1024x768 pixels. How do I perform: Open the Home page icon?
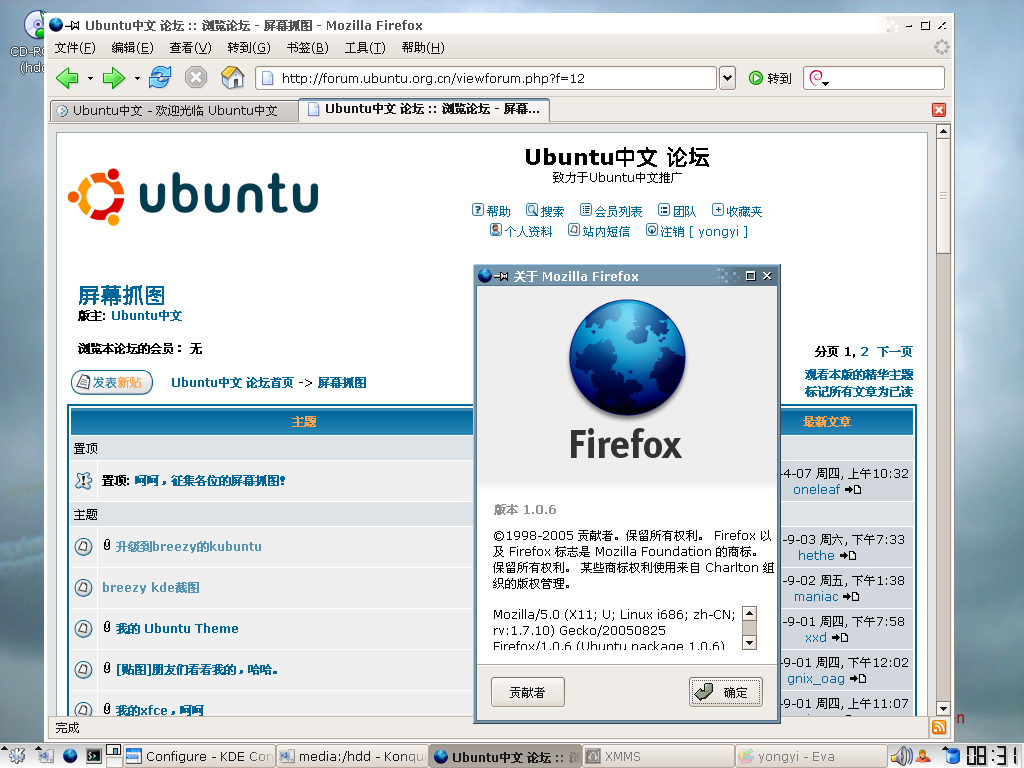(x=232, y=78)
